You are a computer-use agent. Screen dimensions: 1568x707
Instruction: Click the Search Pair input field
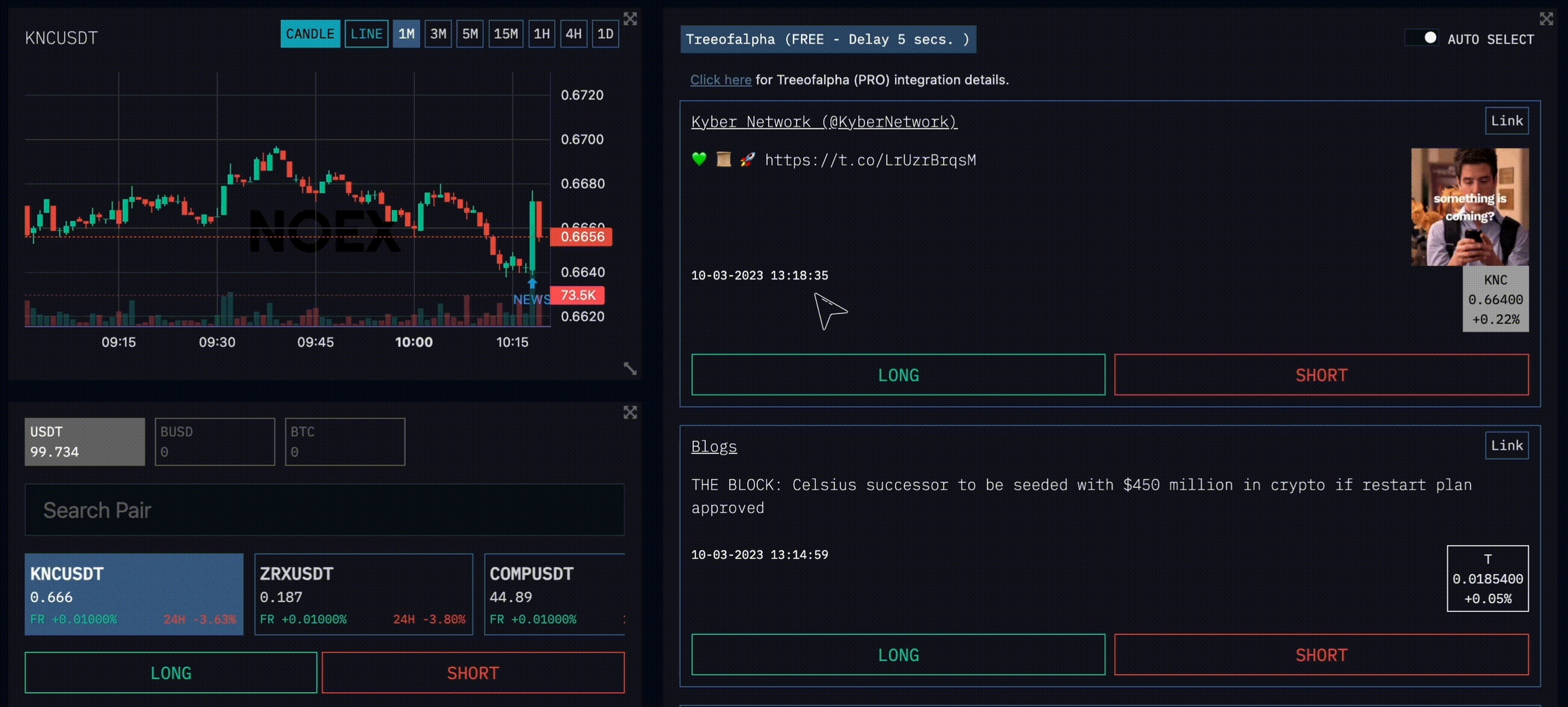coord(325,510)
